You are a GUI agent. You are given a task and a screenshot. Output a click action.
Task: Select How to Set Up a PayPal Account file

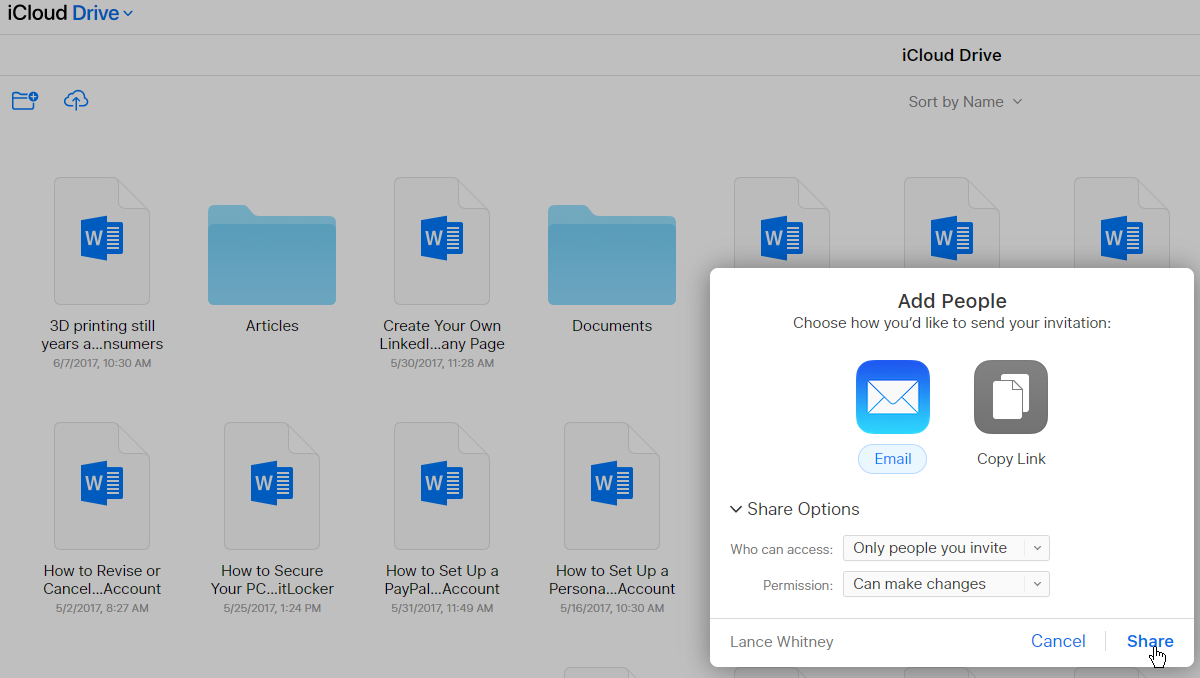coord(442,486)
